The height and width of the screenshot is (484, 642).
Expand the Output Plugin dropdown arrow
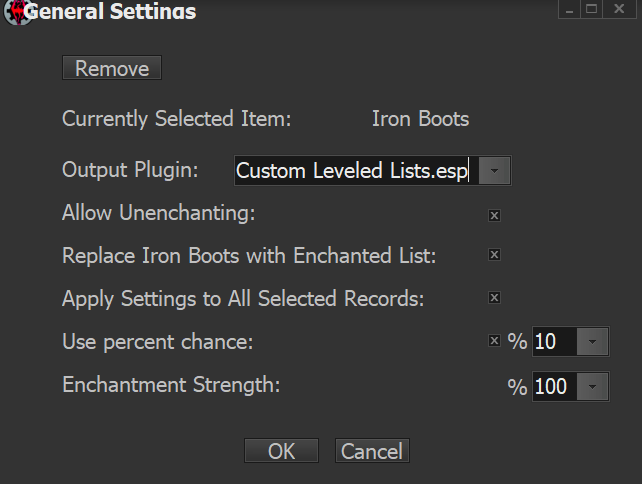496,171
